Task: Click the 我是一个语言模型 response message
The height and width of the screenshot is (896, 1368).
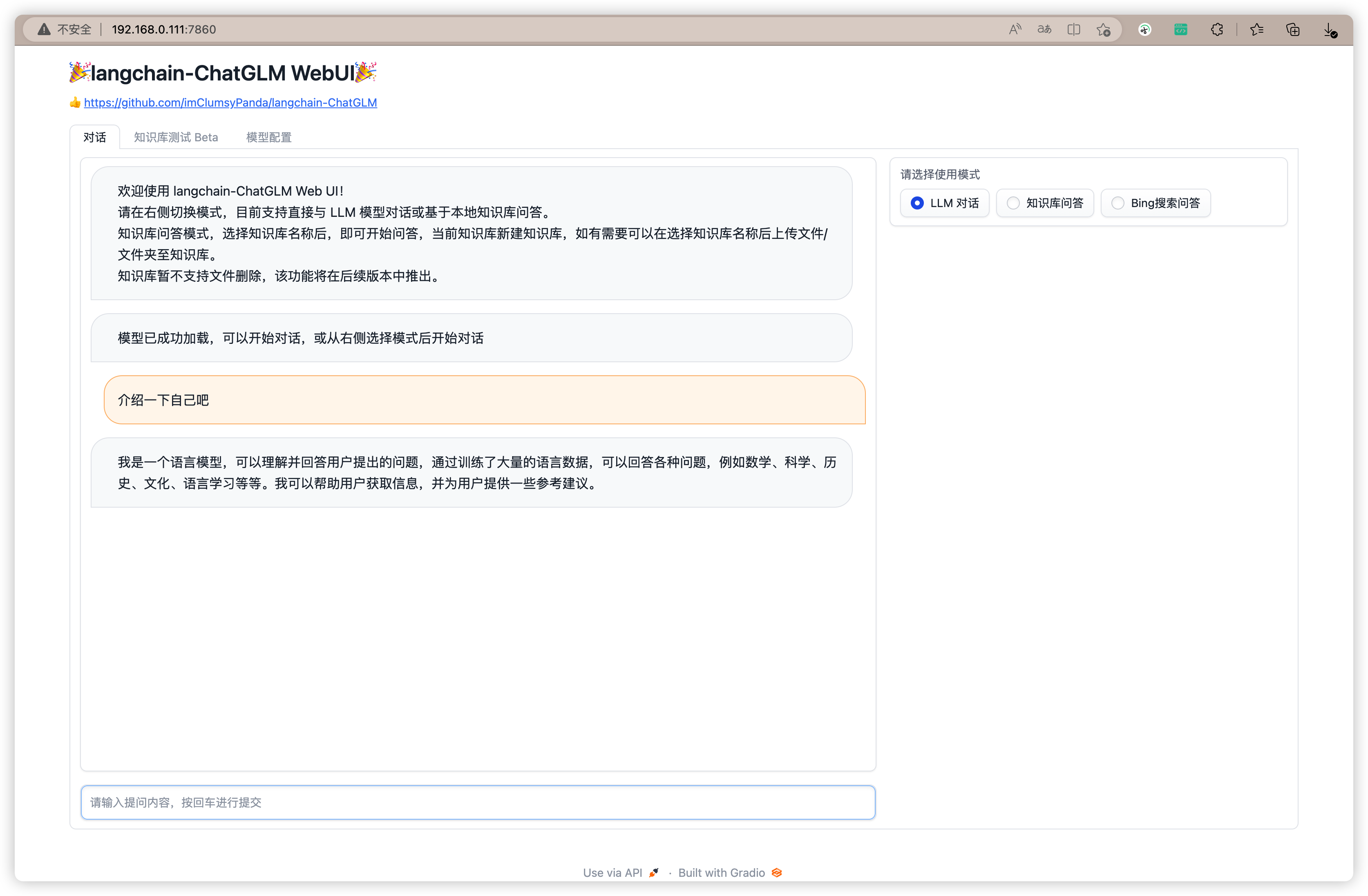Action: click(472, 472)
